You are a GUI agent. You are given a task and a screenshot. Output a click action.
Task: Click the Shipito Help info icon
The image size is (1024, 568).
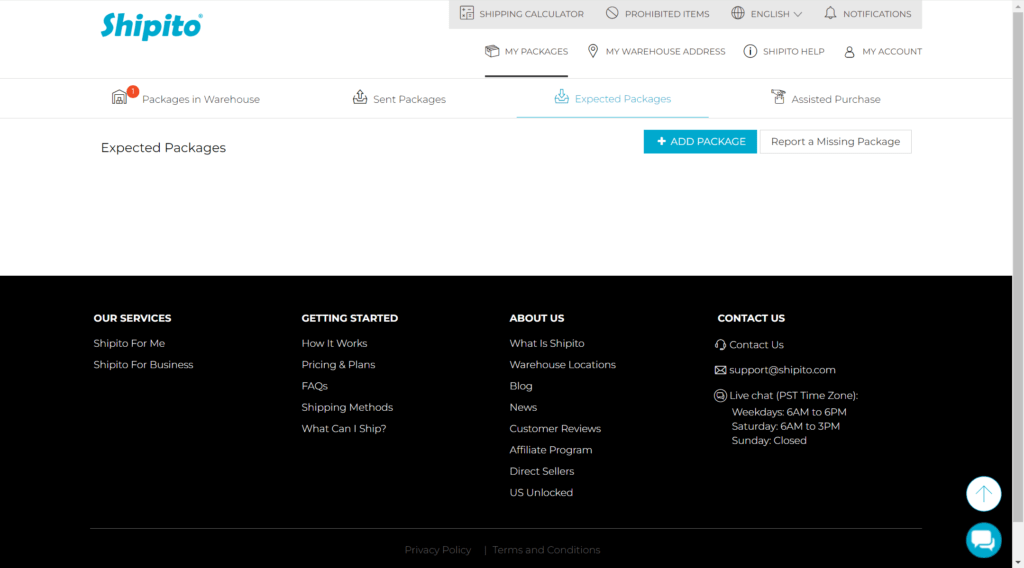[750, 51]
